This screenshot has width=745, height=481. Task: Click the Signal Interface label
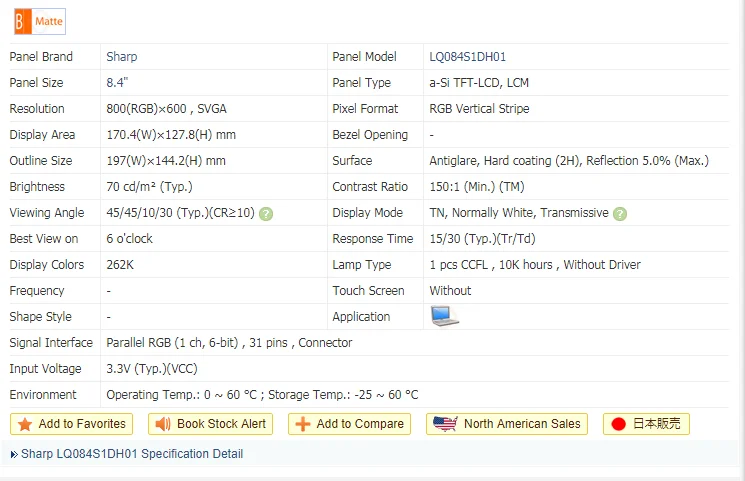[x=51, y=343]
